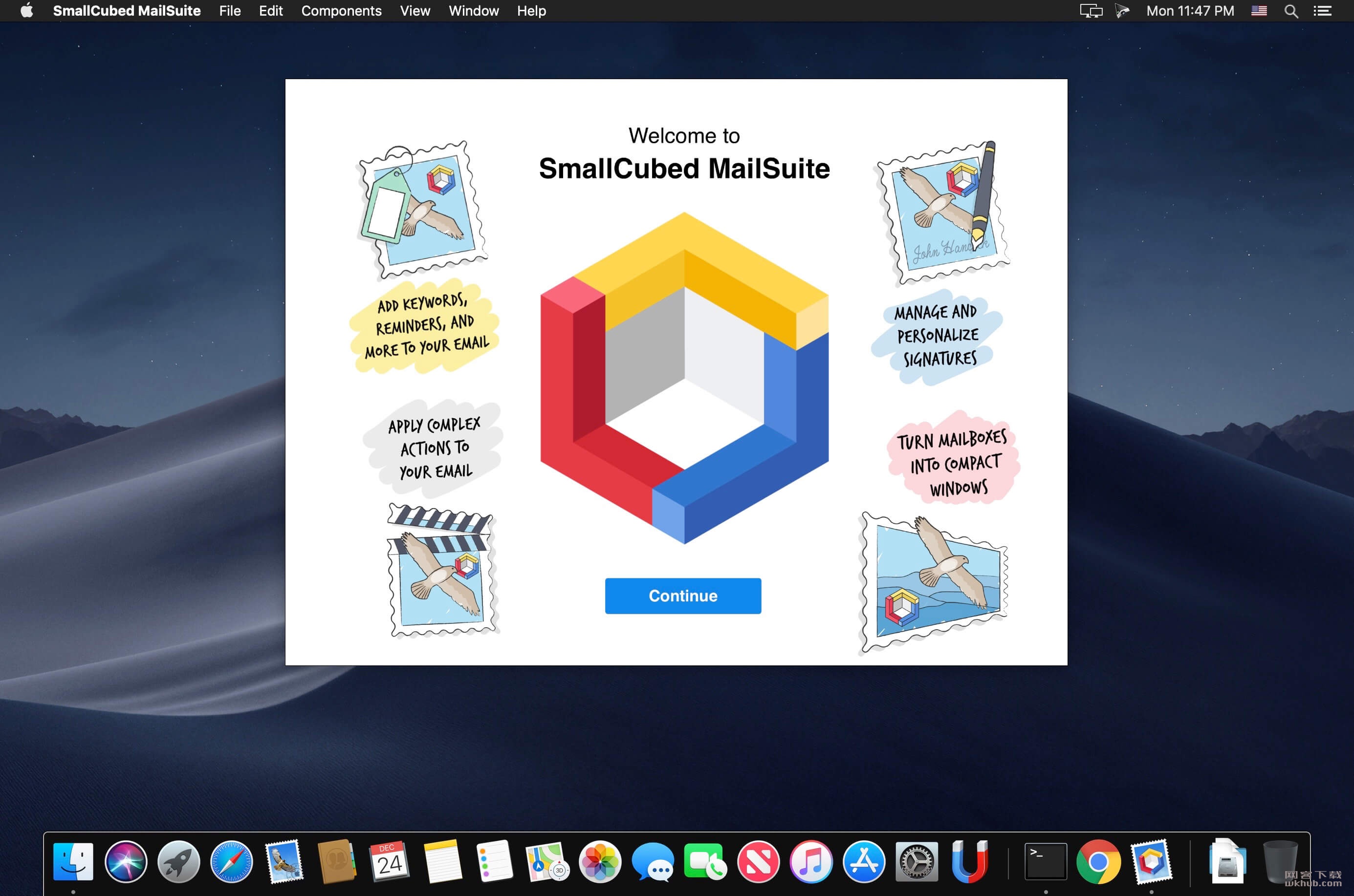Click the clock showing Mon 11:47 PM

[1190, 11]
